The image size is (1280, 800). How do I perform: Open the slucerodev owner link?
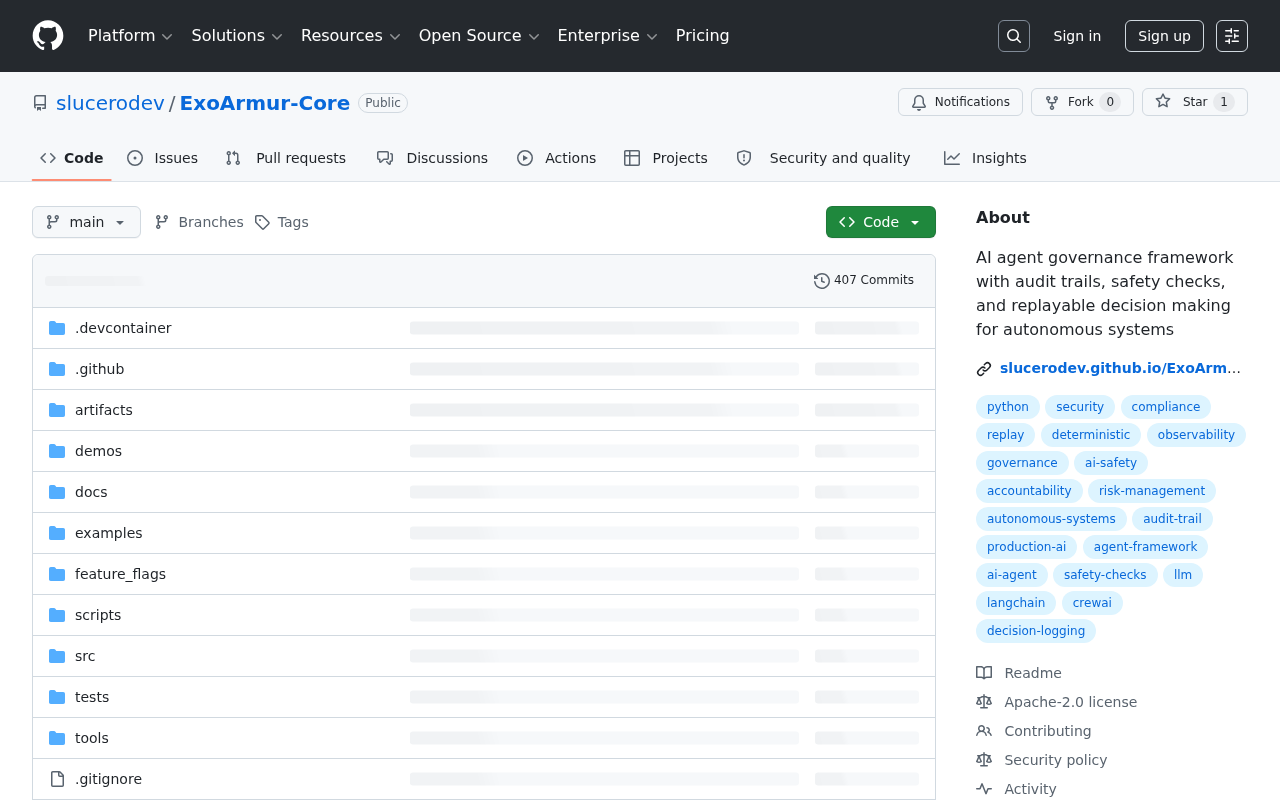(110, 103)
